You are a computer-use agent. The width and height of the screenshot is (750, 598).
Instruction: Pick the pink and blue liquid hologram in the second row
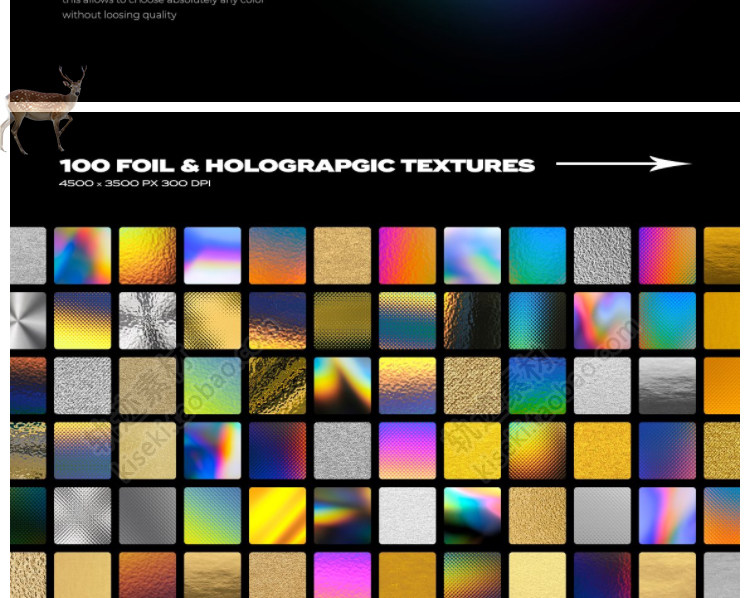coord(602,321)
